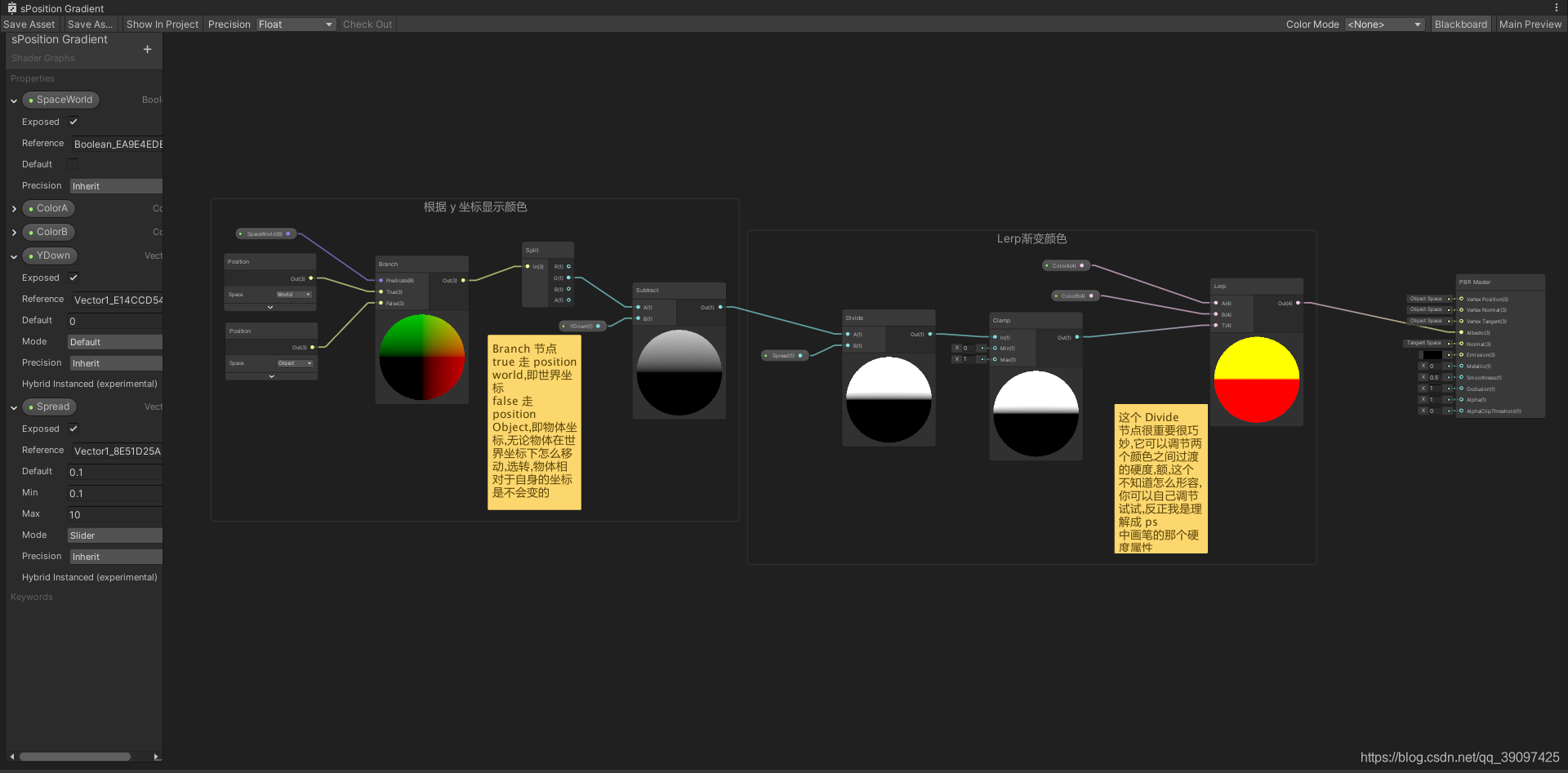Toggle the Main Preview panel visibility

click(x=1530, y=24)
